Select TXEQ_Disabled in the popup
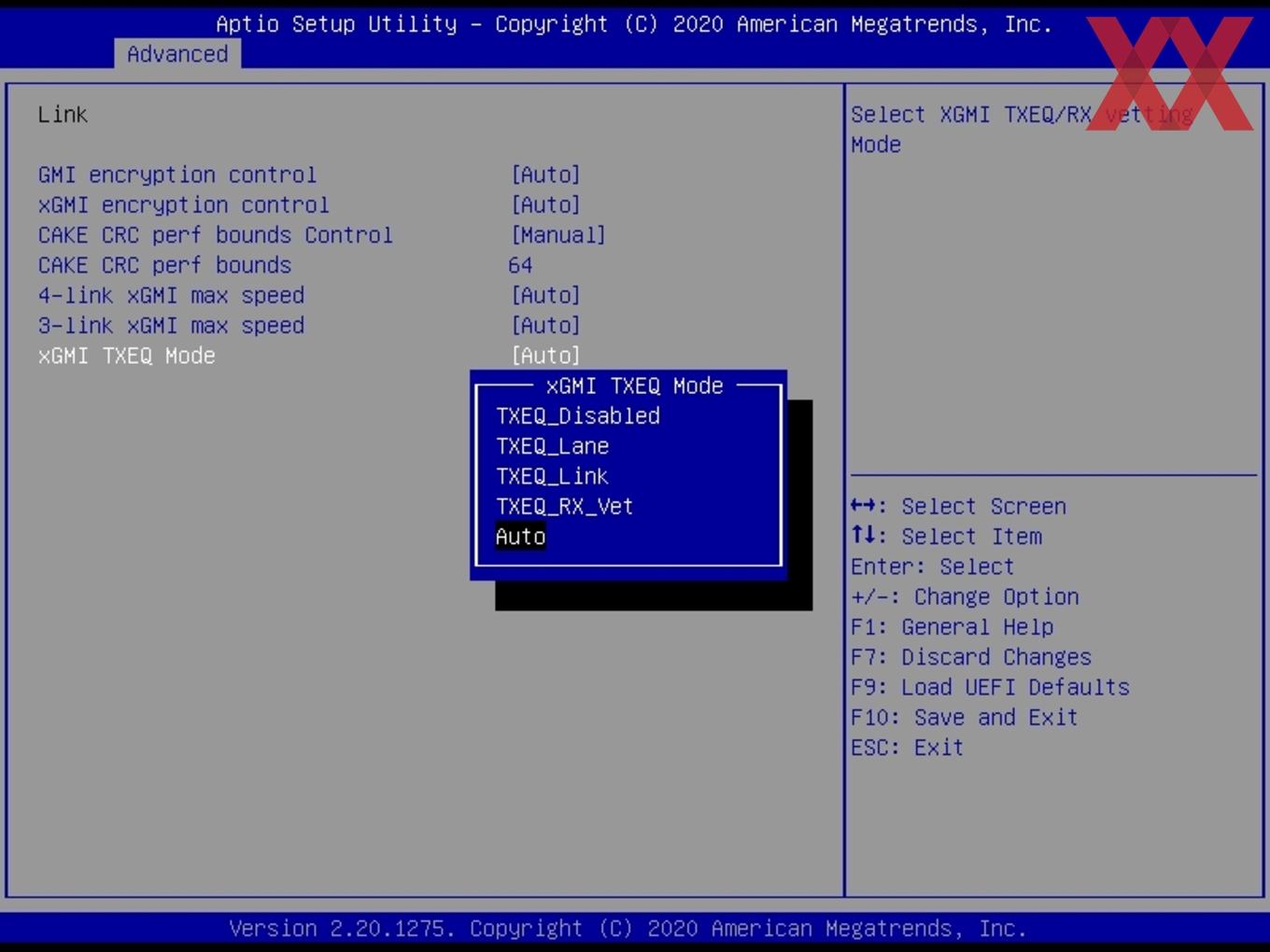 point(578,416)
